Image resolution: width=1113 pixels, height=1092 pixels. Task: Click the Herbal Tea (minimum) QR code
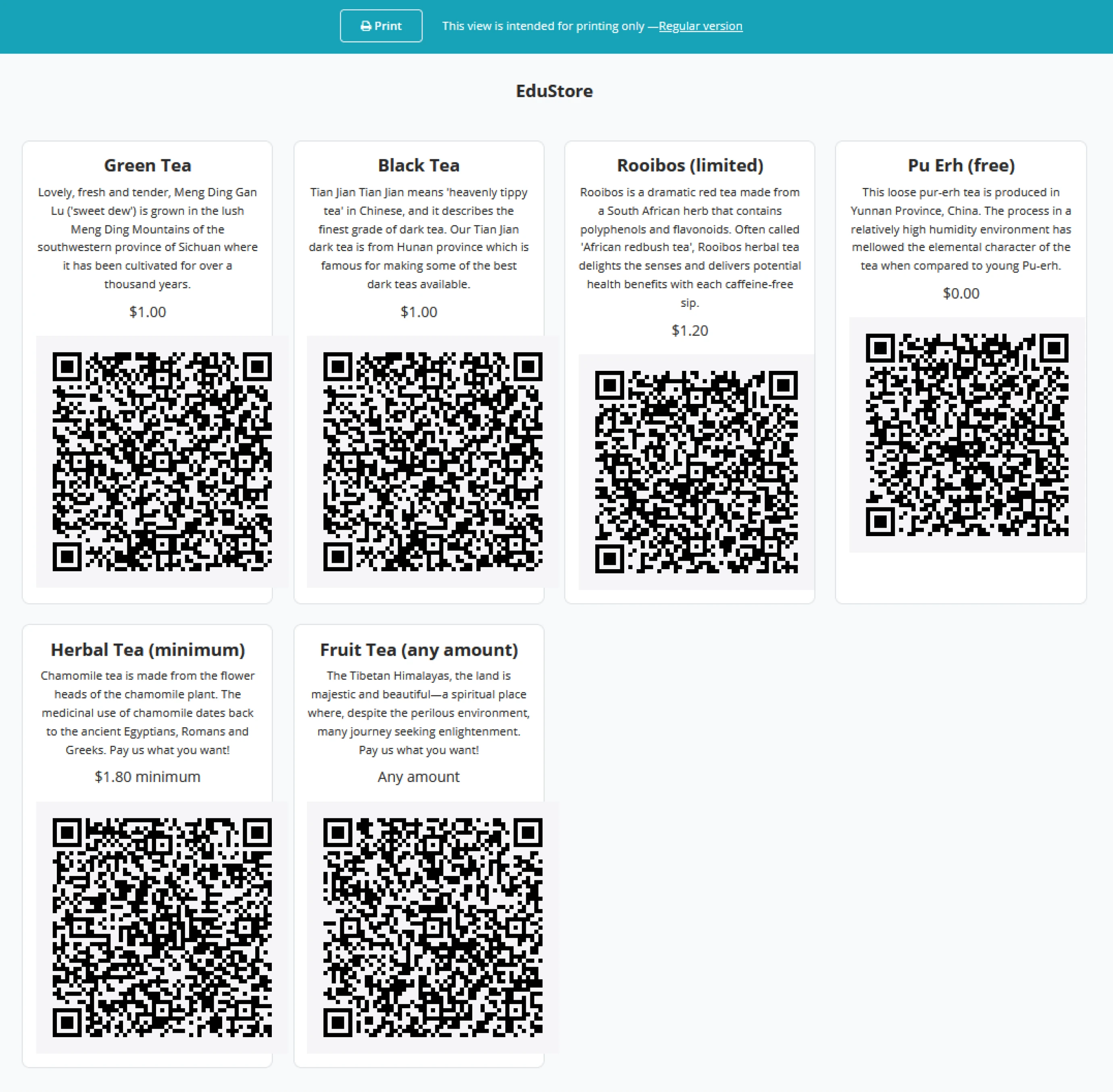point(162,927)
